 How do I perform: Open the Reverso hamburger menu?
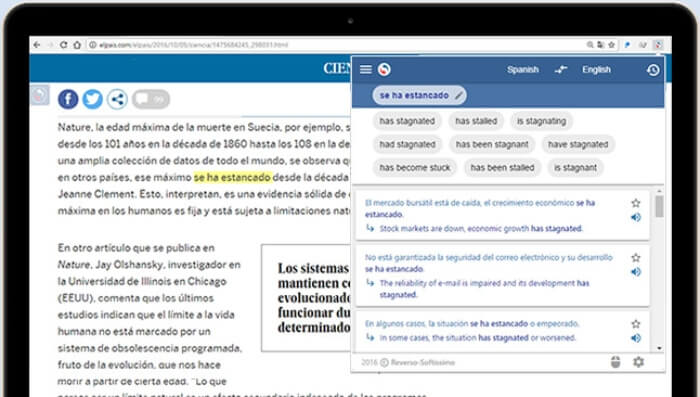pyautogui.click(x=366, y=69)
